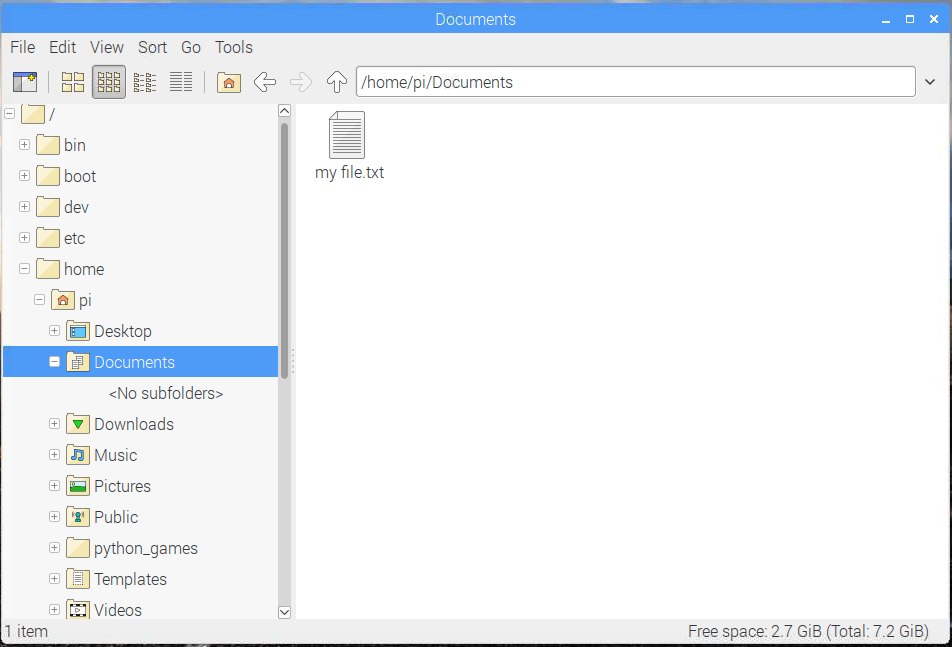The height and width of the screenshot is (647, 952).
Task: Open a new tab with the new-tab icon
Action: (x=25, y=81)
